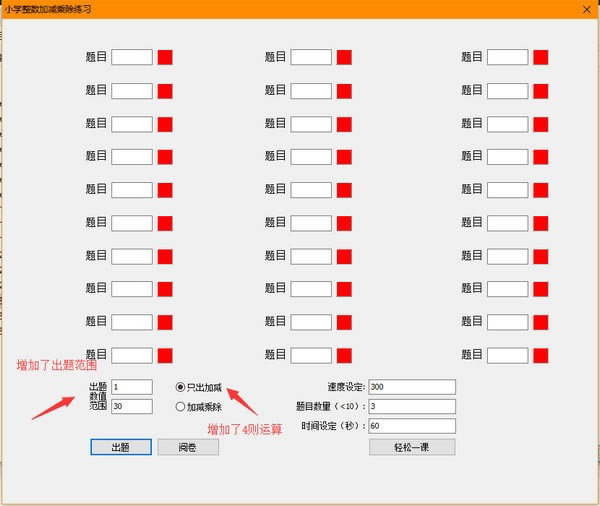This screenshot has width=600, height=506.
Task: Click red square in first row, right column
Action: [x=541, y=57]
